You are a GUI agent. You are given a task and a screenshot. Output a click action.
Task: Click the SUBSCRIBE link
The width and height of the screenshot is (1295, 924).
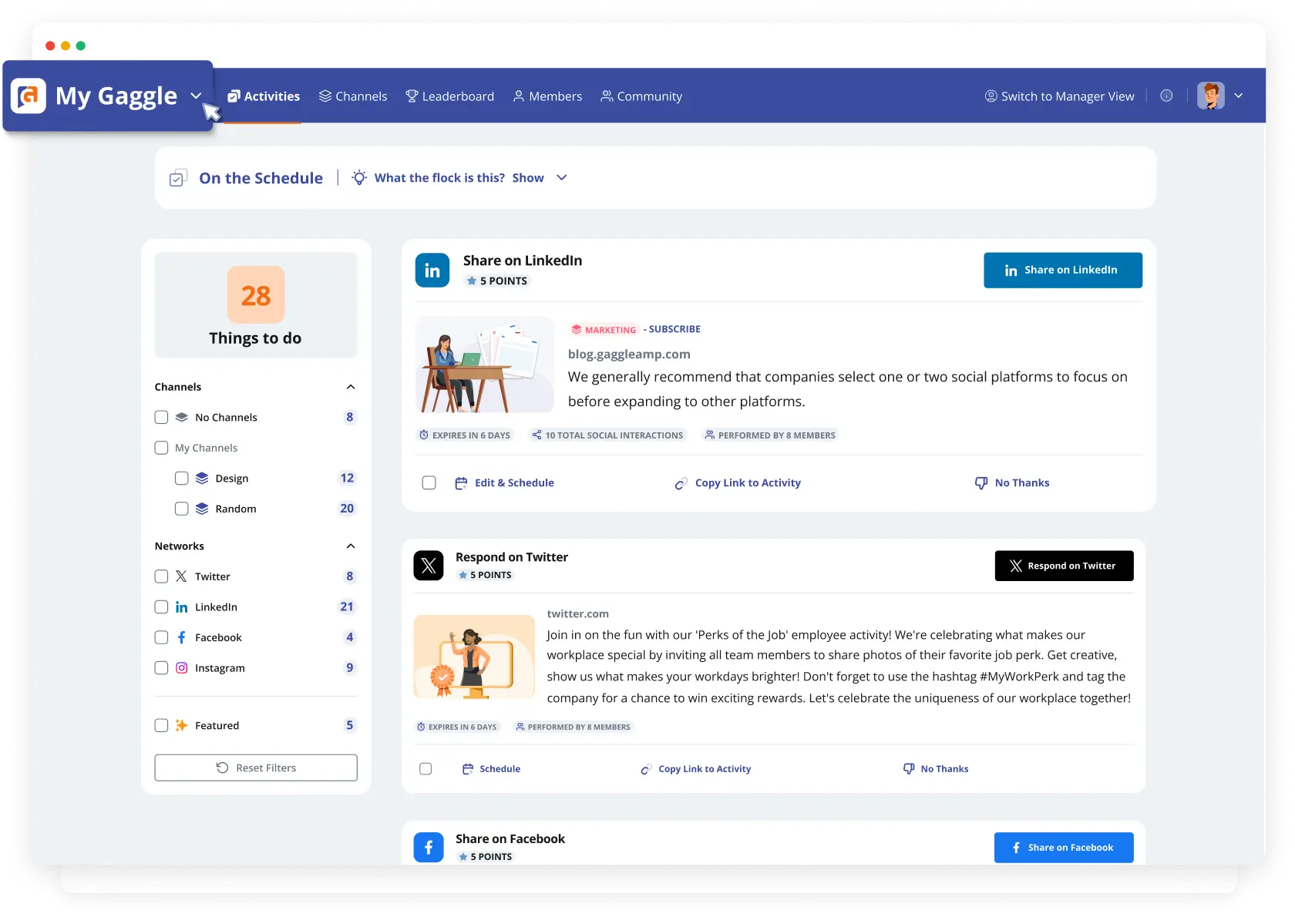point(674,329)
